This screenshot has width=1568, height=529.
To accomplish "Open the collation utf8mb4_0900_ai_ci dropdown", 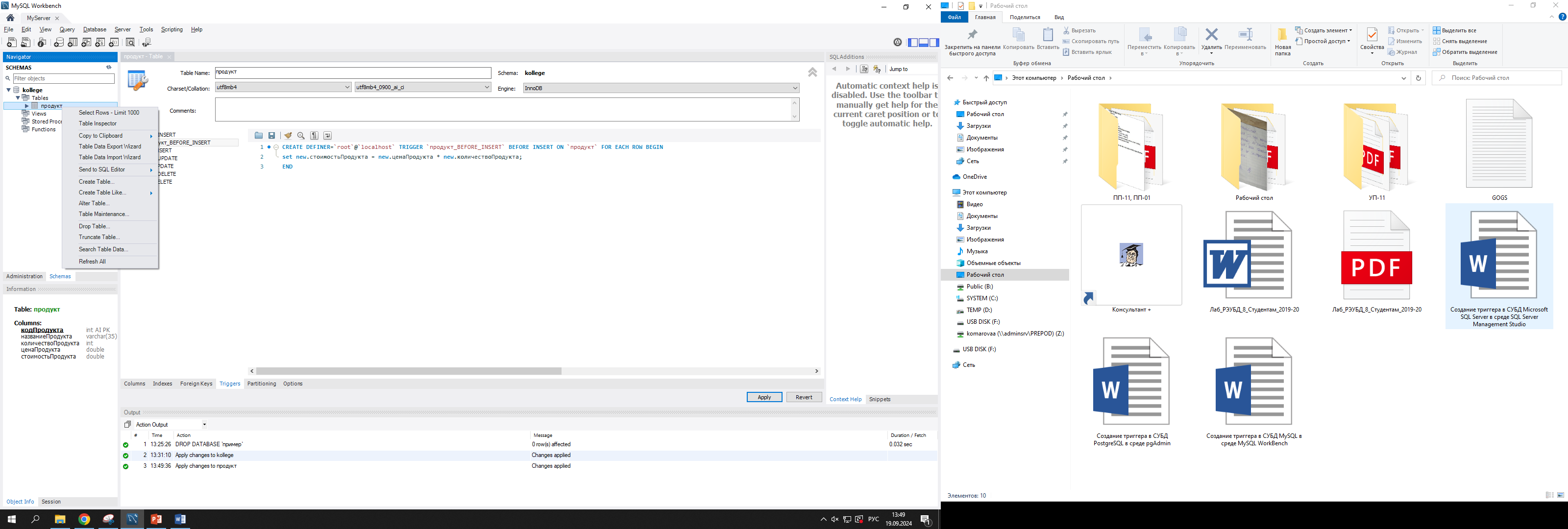I will [x=423, y=87].
